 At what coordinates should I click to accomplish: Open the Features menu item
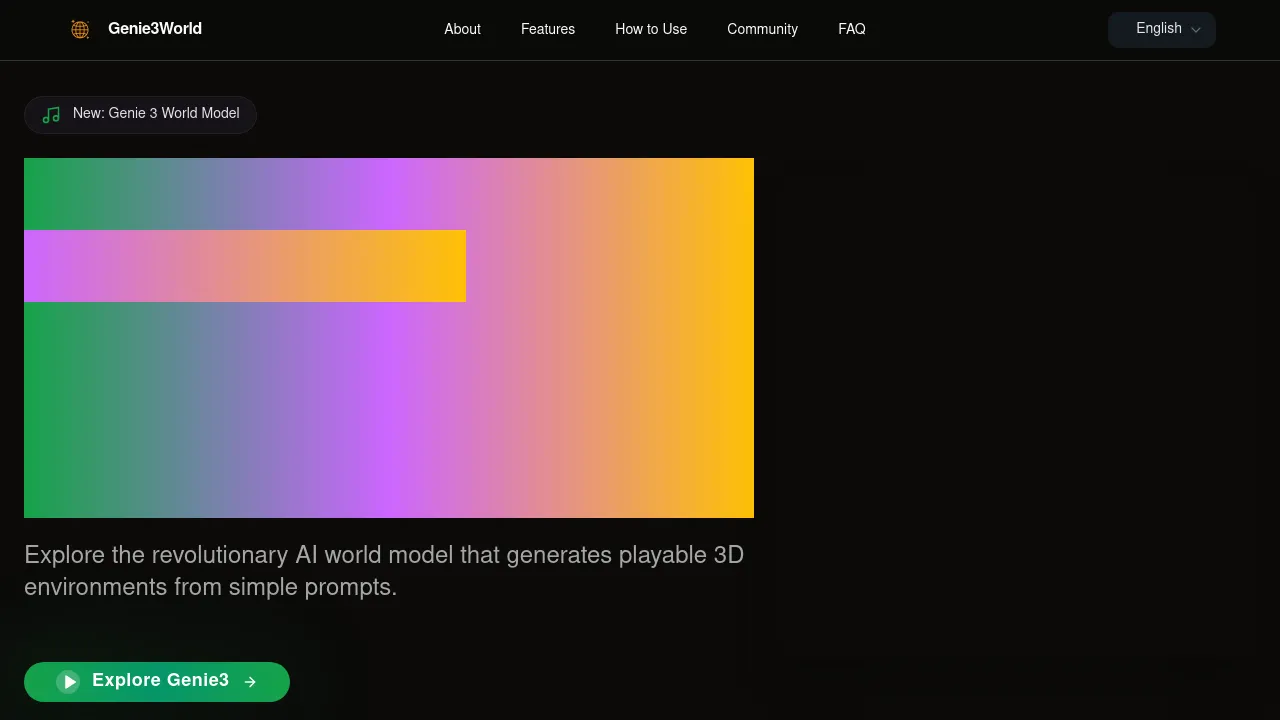(x=548, y=29)
